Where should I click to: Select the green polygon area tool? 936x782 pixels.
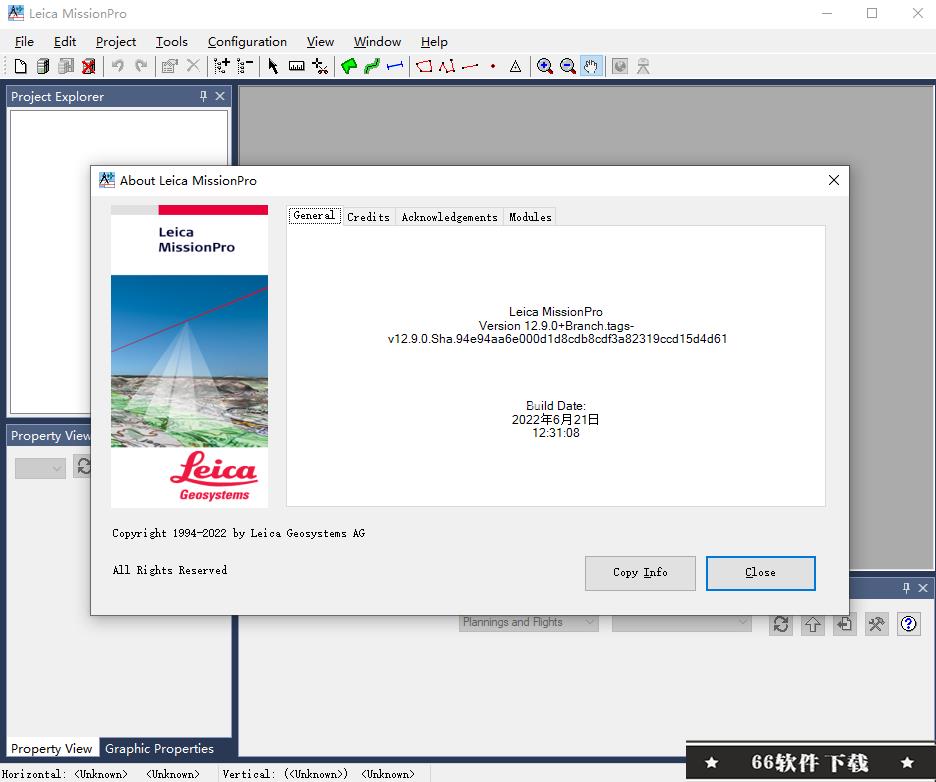(x=349, y=66)
